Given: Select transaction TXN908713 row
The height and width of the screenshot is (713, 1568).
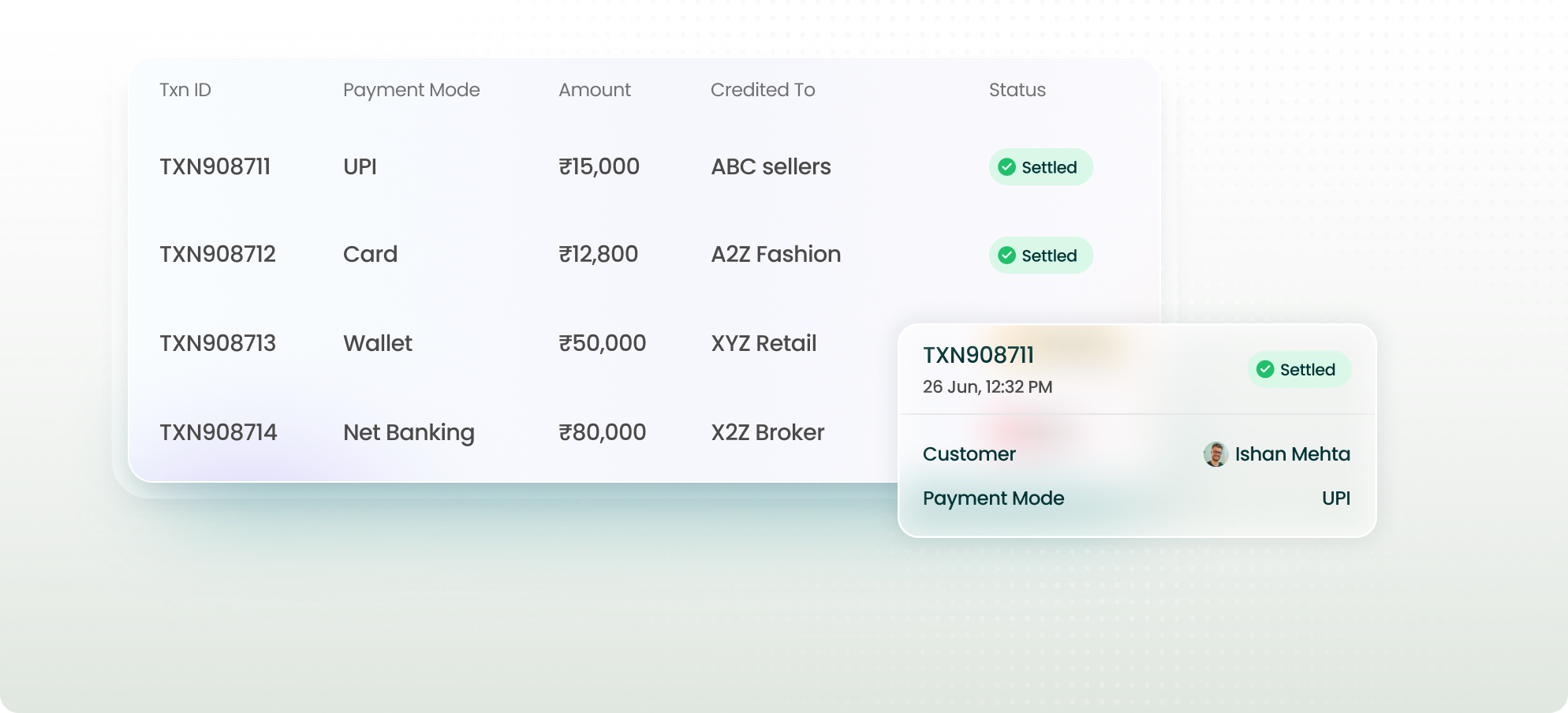Looking at the screenshot, I should coord(218,344).
